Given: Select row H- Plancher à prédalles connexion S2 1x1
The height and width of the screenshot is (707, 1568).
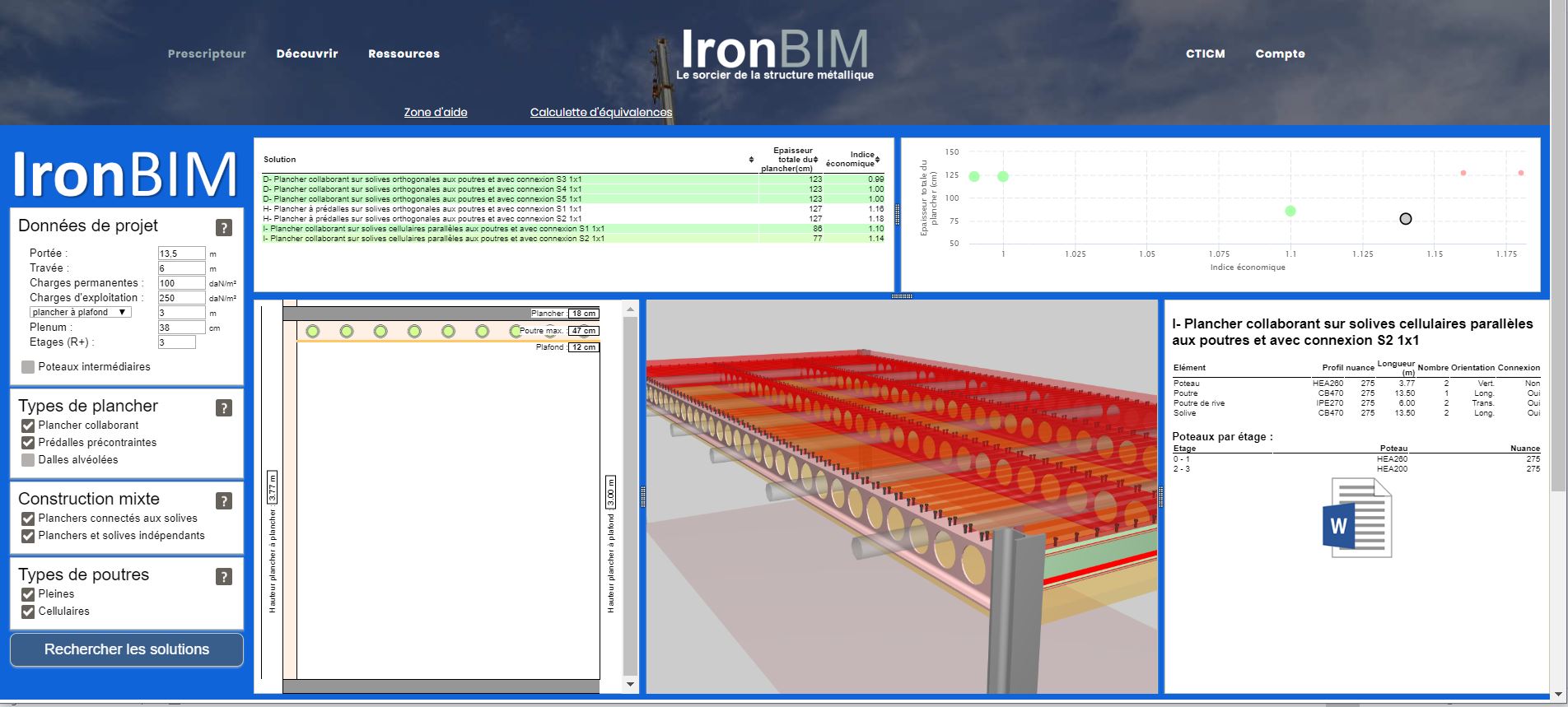Looking at the screenshot, I should [x=573, y=219].
